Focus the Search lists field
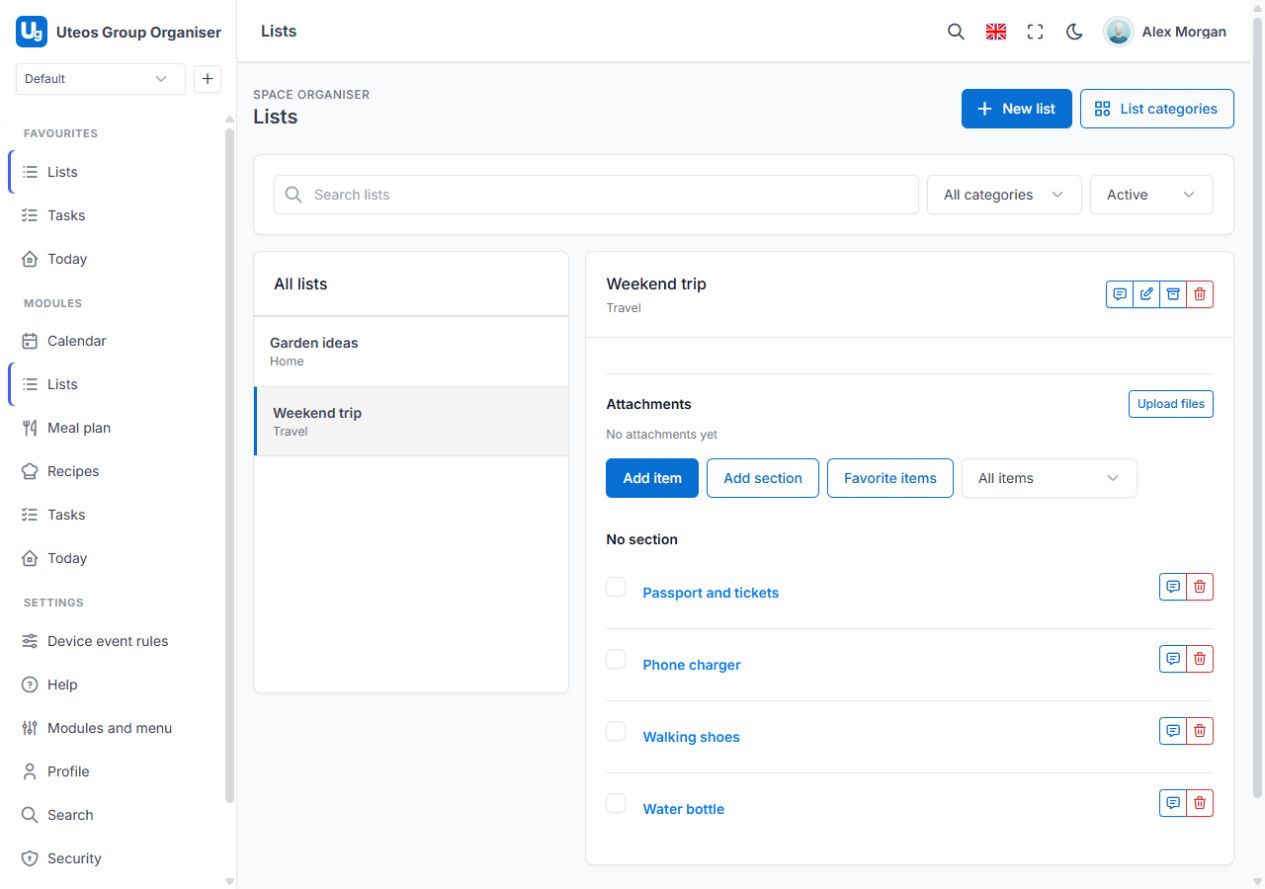Screen dimensions: 1265x889 (596, 195)
